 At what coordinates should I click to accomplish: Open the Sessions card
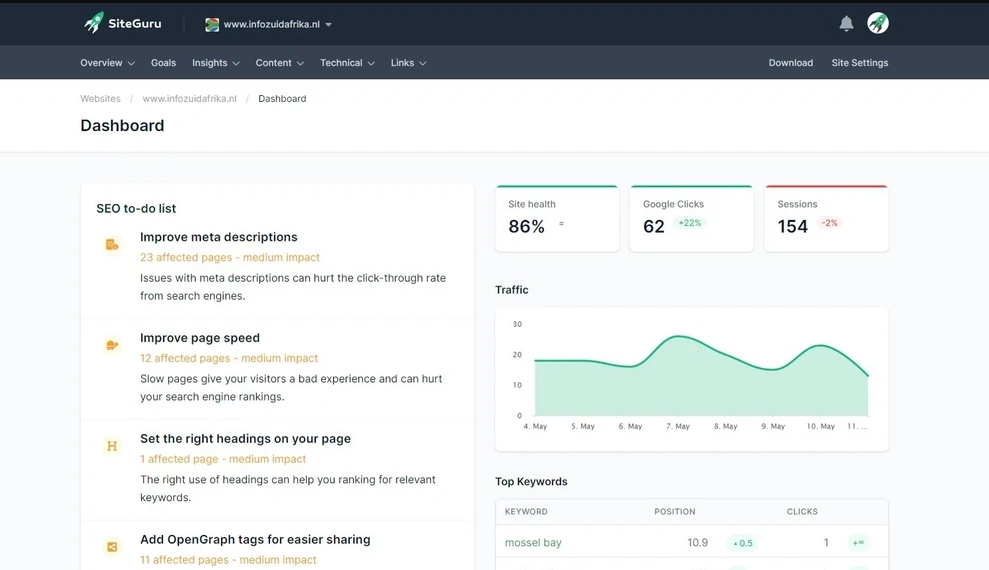[x=826, y=218]
